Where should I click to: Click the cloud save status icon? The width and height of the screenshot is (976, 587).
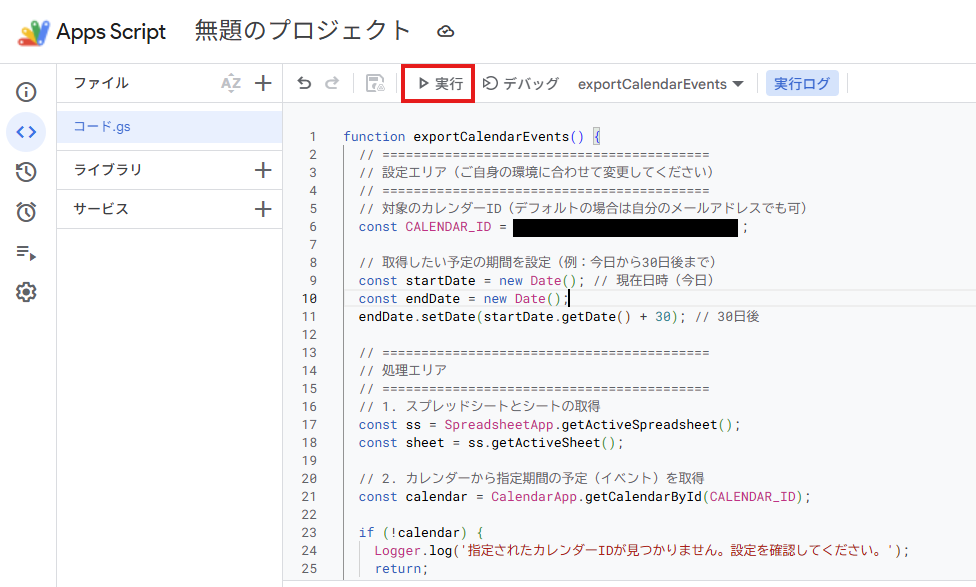tap(446, 32)
